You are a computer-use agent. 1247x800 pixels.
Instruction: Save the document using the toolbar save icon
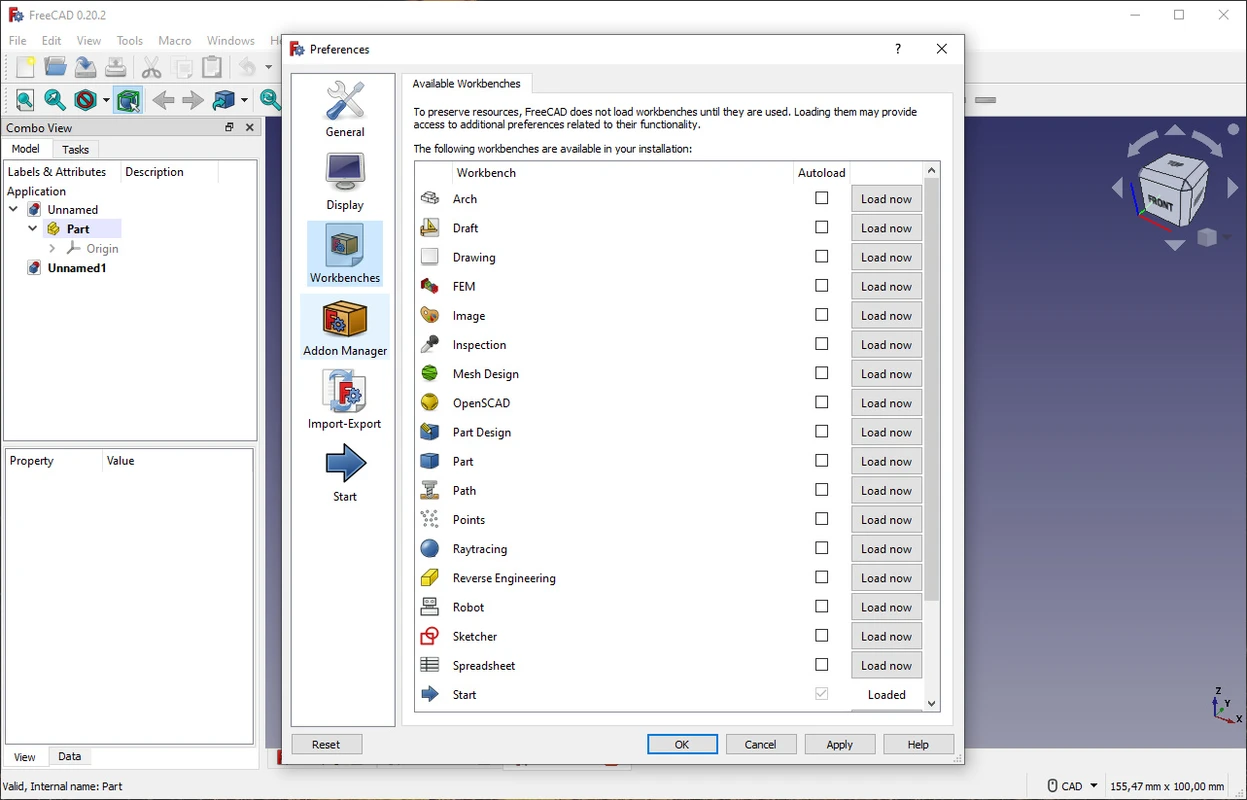click(86, 68)
